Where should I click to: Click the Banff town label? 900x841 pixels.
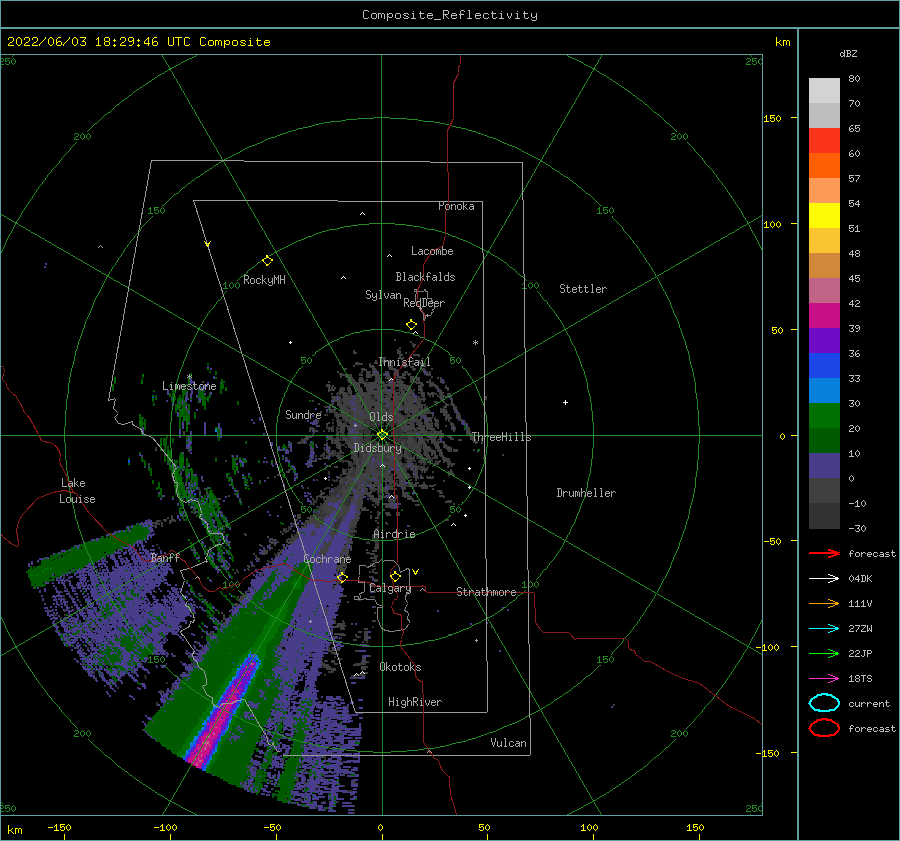point(165,557)
